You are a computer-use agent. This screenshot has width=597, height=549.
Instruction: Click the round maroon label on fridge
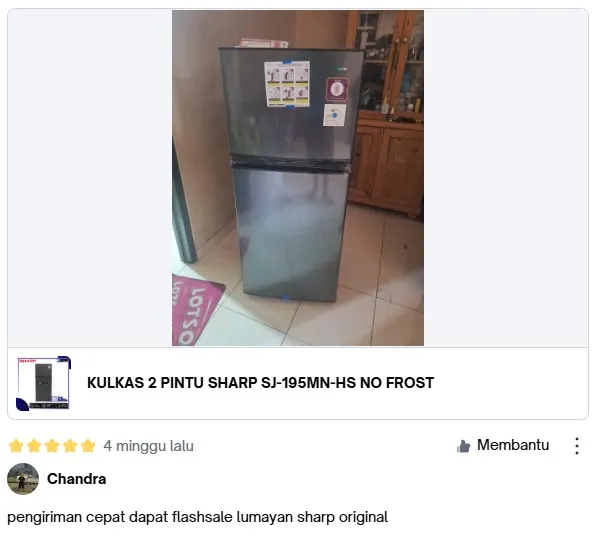[x=337, y=89]
